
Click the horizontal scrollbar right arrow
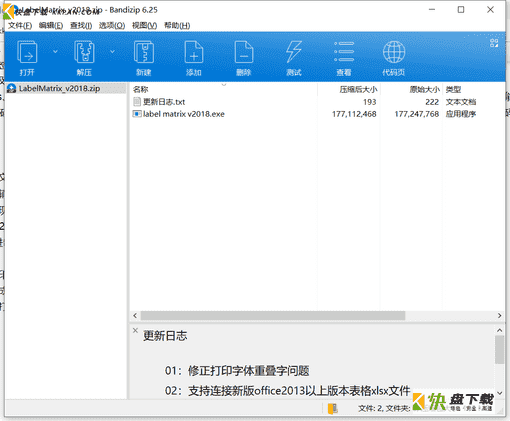499,316
